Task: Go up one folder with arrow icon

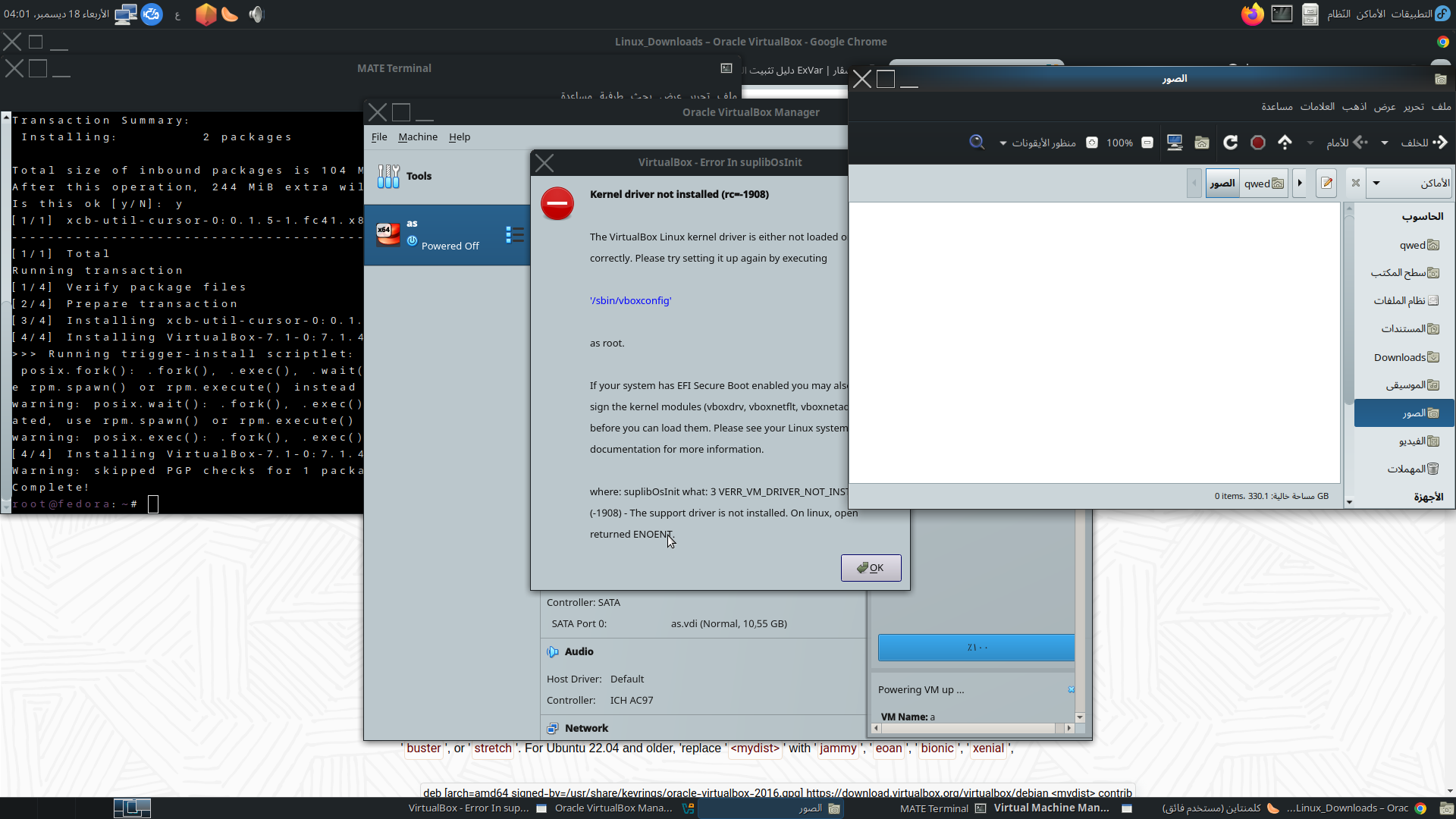Action: [1285, 143]
